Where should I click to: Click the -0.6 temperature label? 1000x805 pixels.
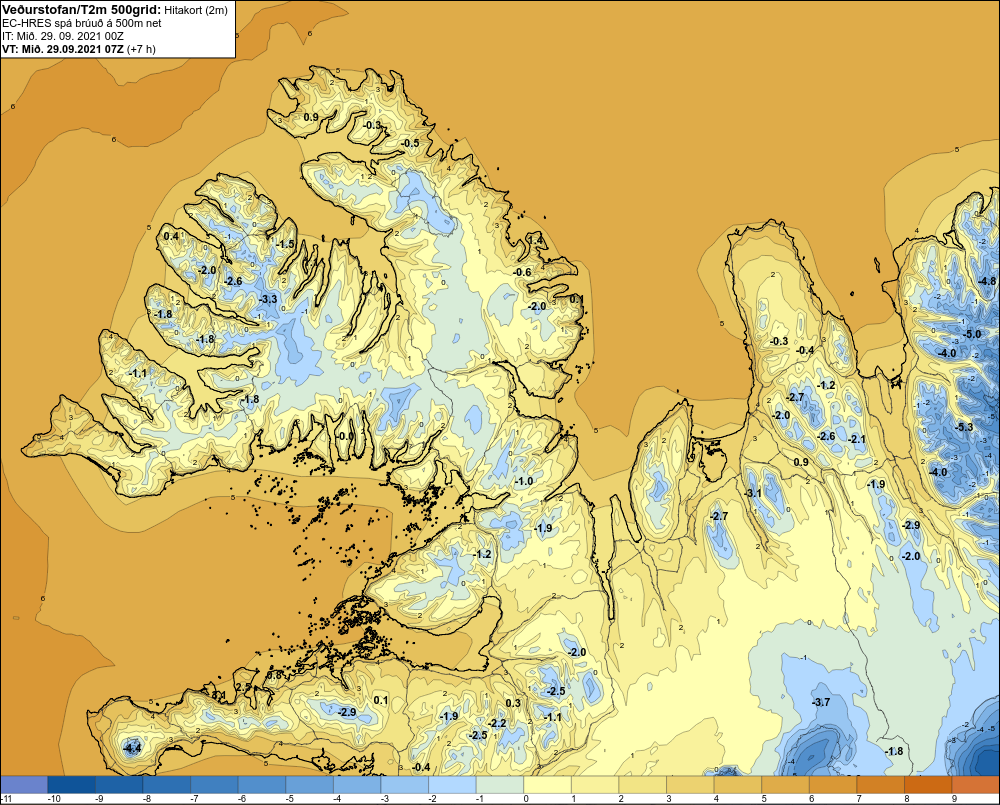pyautogui.click(x=522, y=272)
